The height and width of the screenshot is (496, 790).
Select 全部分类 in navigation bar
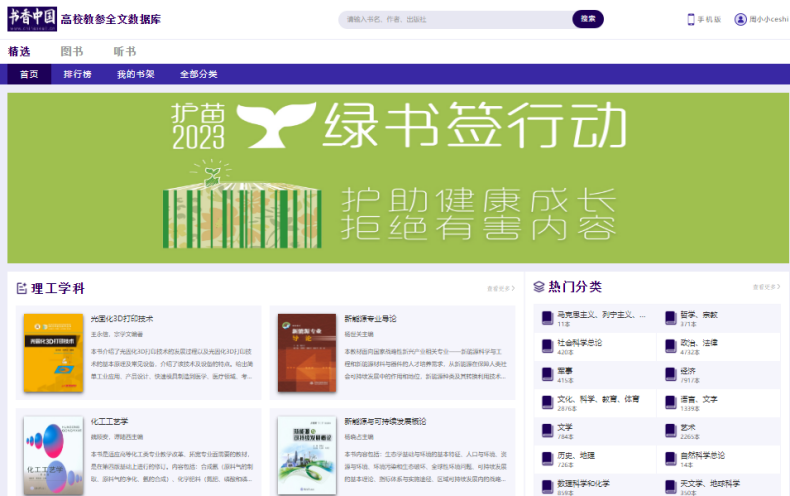[198, 74]
